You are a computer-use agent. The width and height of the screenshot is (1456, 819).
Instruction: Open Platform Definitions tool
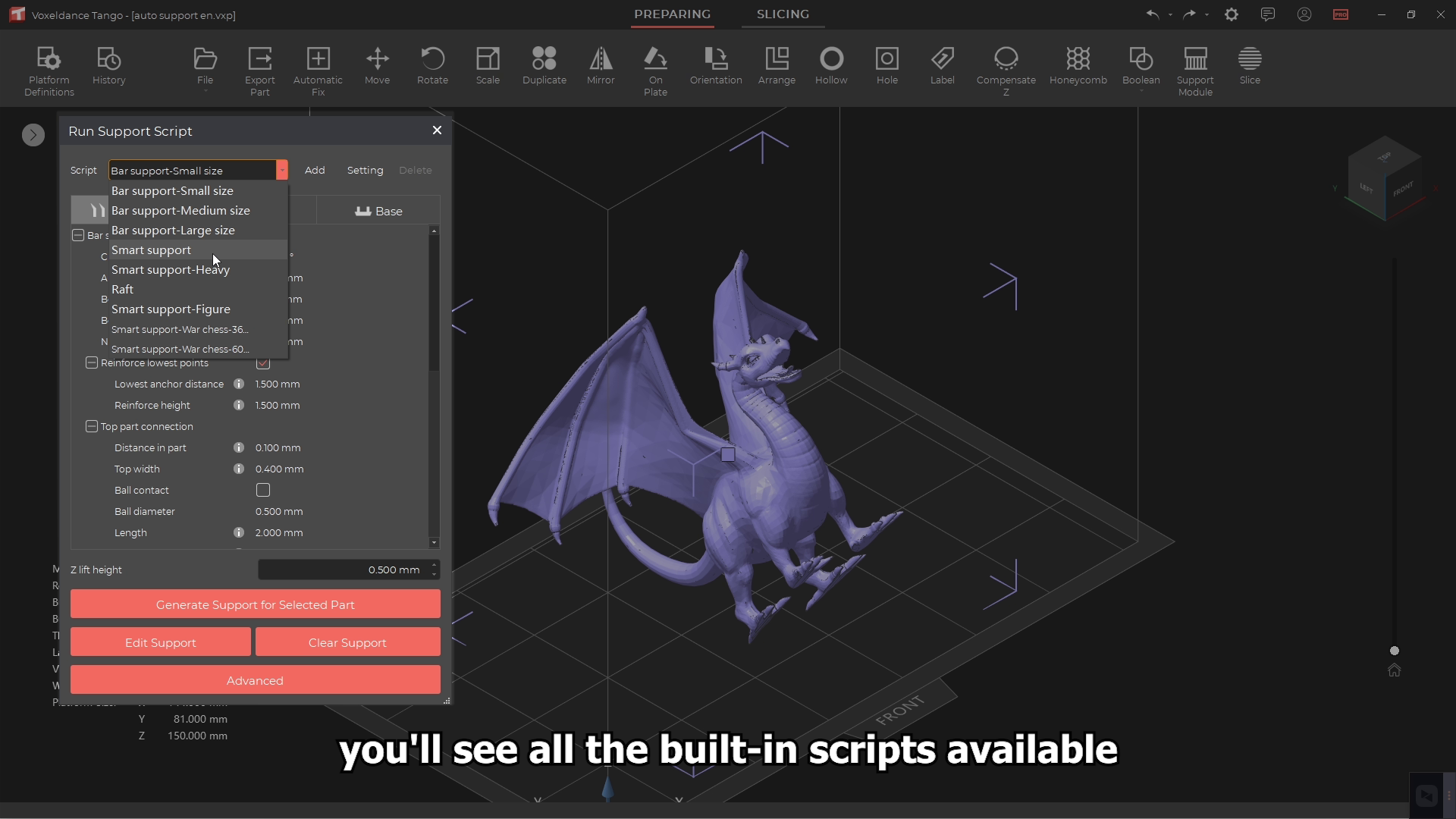pyautogui.click(x=49, y=71)
